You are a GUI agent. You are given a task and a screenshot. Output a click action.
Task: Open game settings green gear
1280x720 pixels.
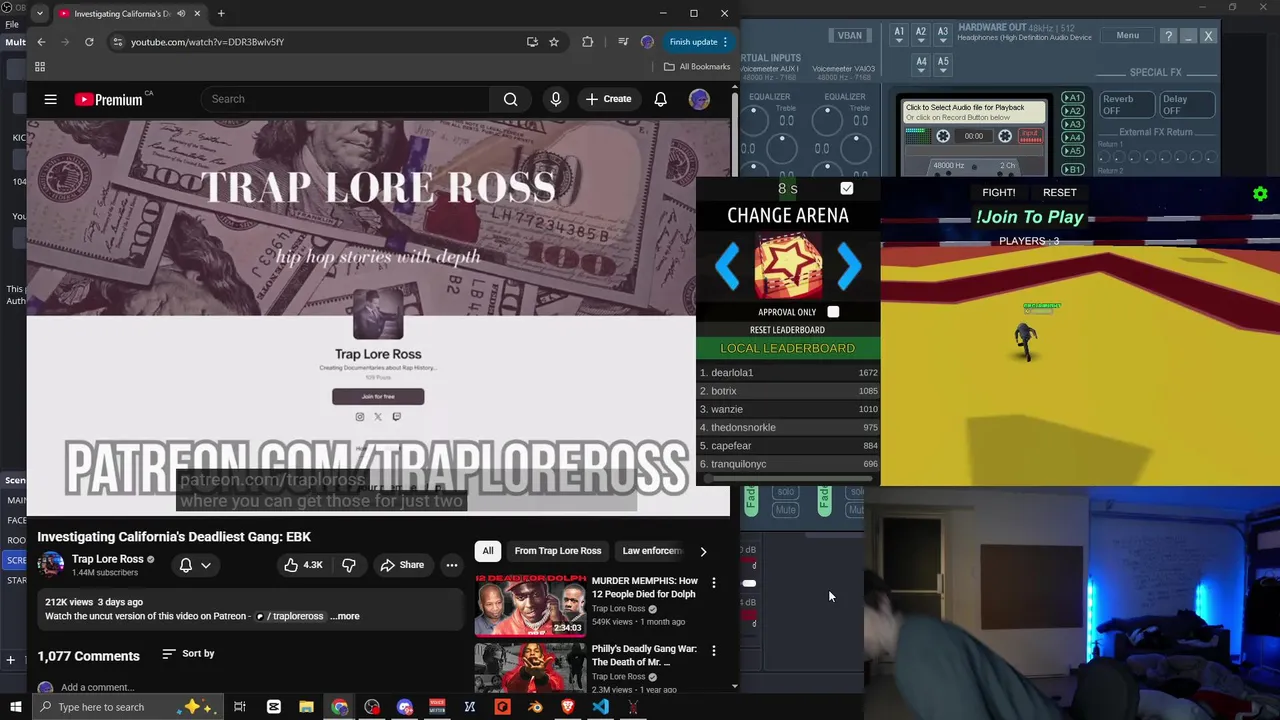pyautogui.click(x=1260, y=194)
